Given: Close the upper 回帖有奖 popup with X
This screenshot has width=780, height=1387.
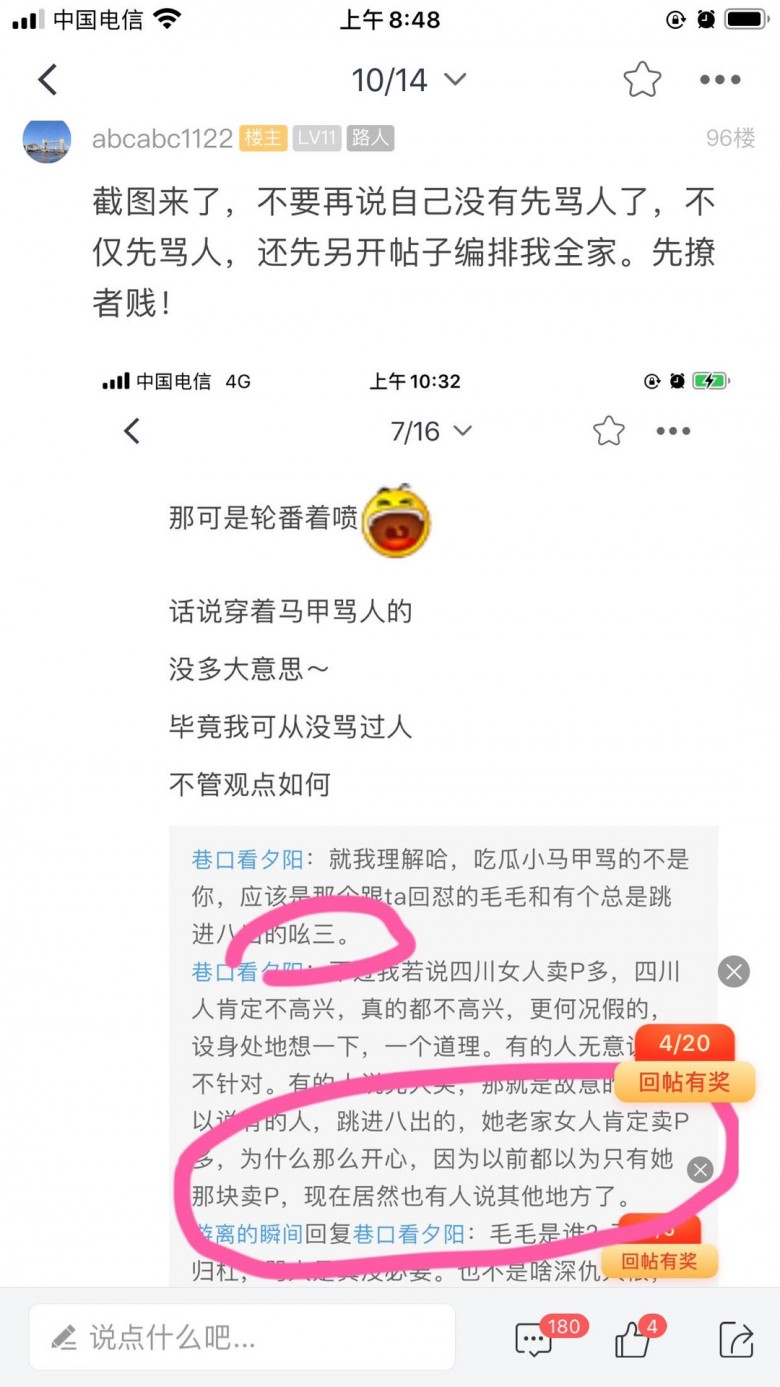Looking at the screenshot, I should tap(734, 971).
